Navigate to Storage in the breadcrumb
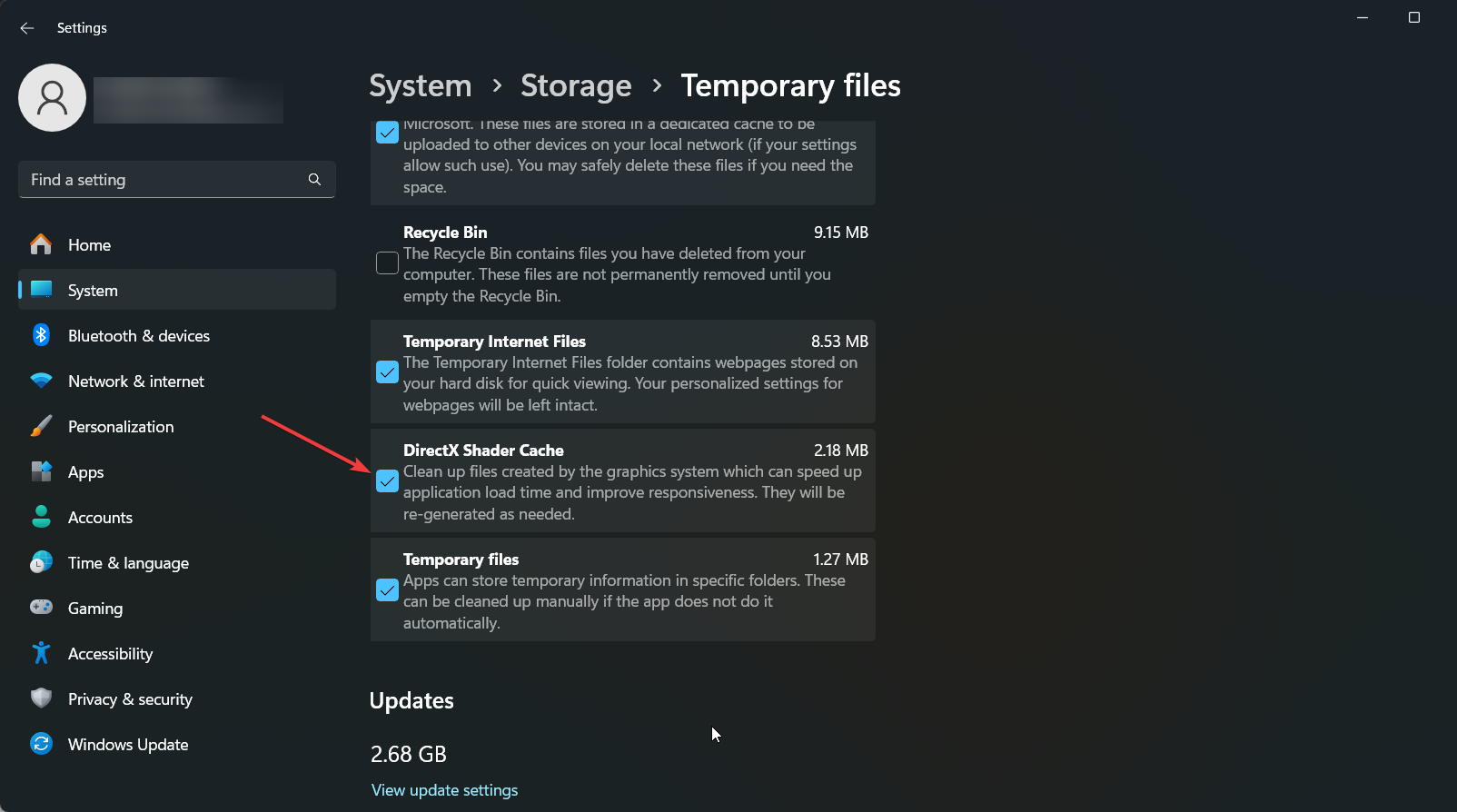The width and height of the screenshot is (1457, 812). click(x=576, y=86)
